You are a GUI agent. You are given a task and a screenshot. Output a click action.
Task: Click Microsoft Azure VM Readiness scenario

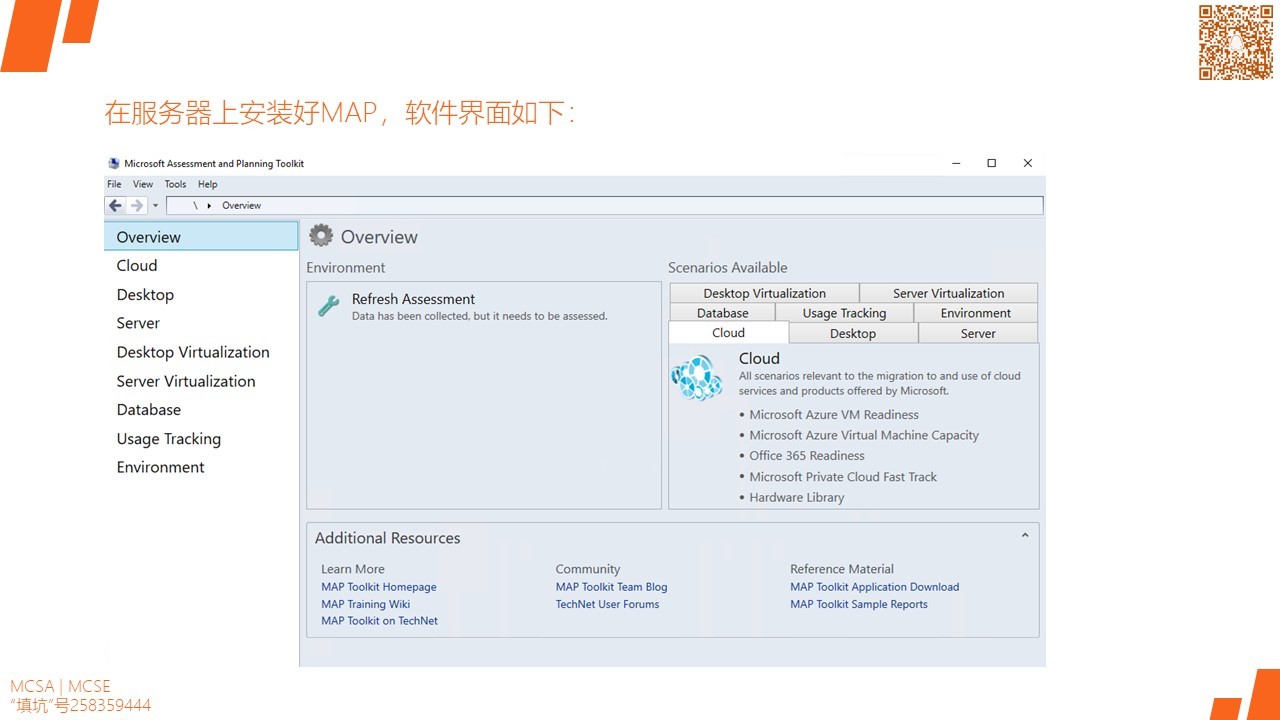click(833, 414)
